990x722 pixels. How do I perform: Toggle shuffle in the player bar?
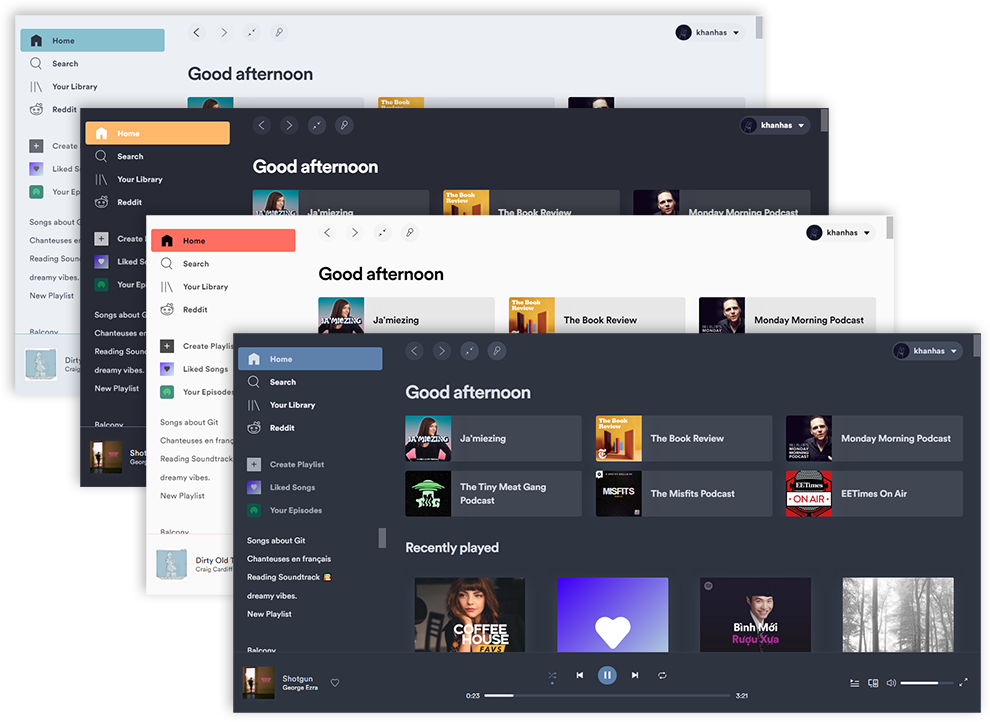click(x=552, y=675)
